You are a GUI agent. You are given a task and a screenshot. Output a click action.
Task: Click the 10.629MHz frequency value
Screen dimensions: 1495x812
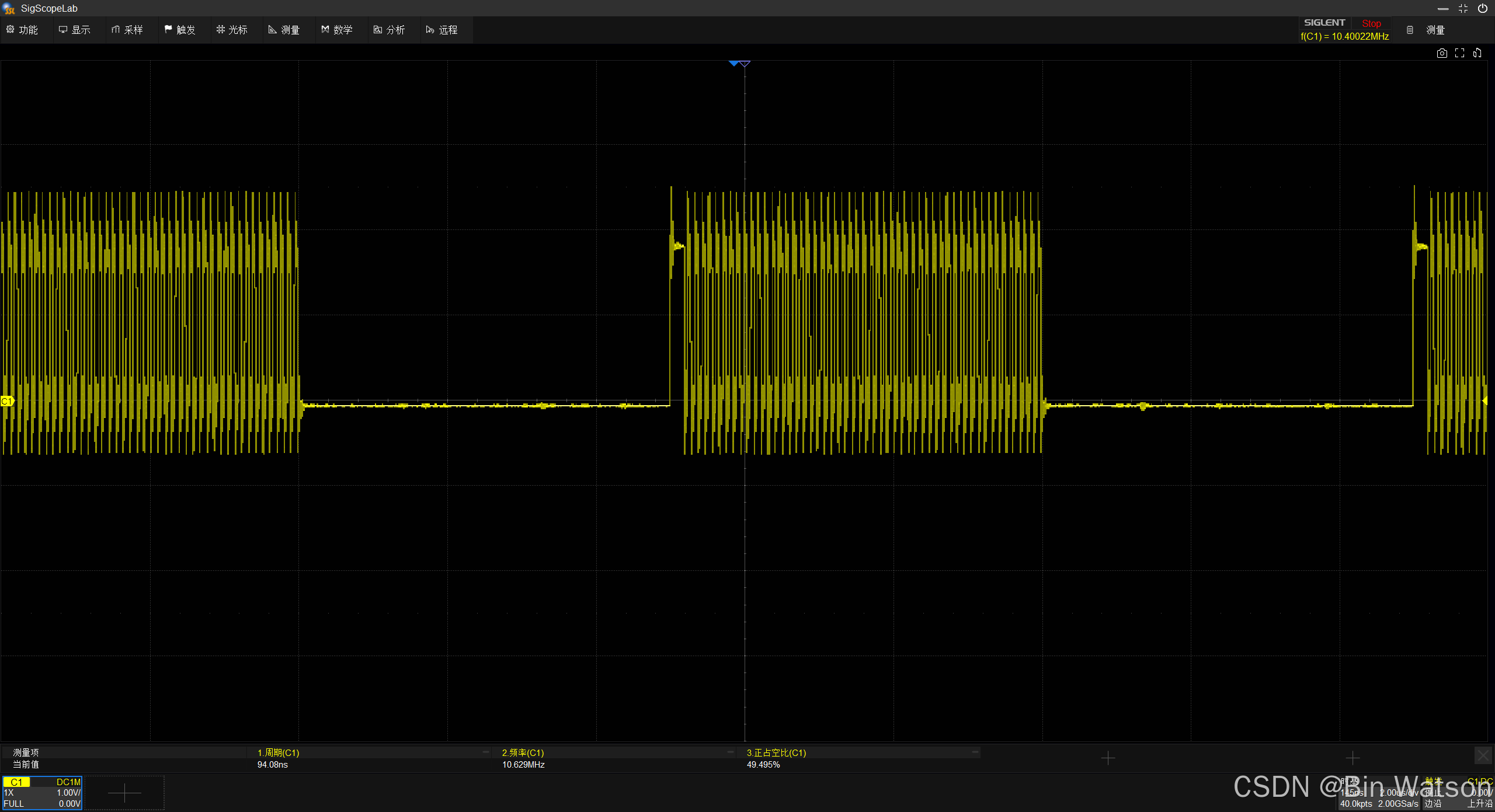[523, 765]
